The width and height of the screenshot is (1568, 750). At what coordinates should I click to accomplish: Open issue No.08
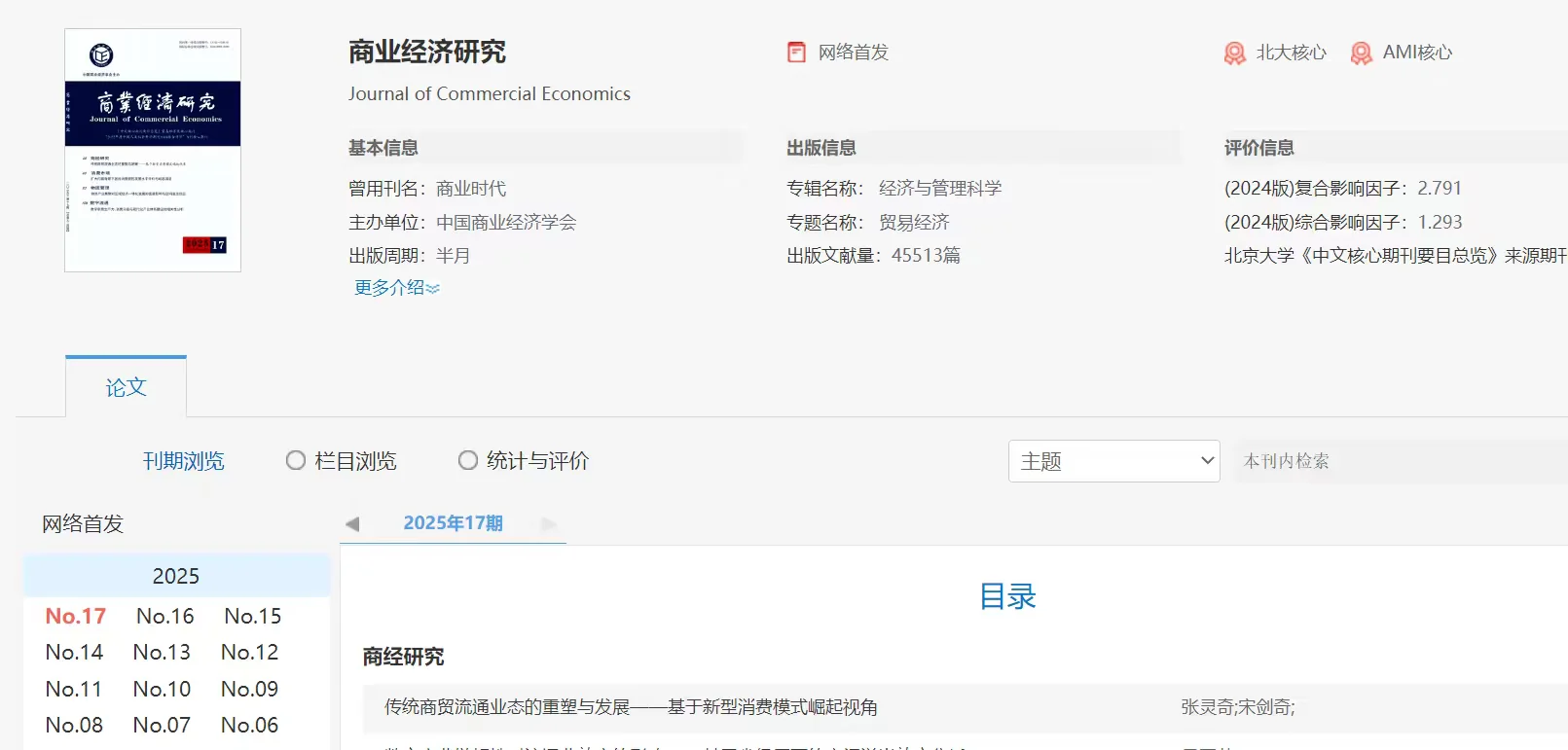tap(75, 725)
